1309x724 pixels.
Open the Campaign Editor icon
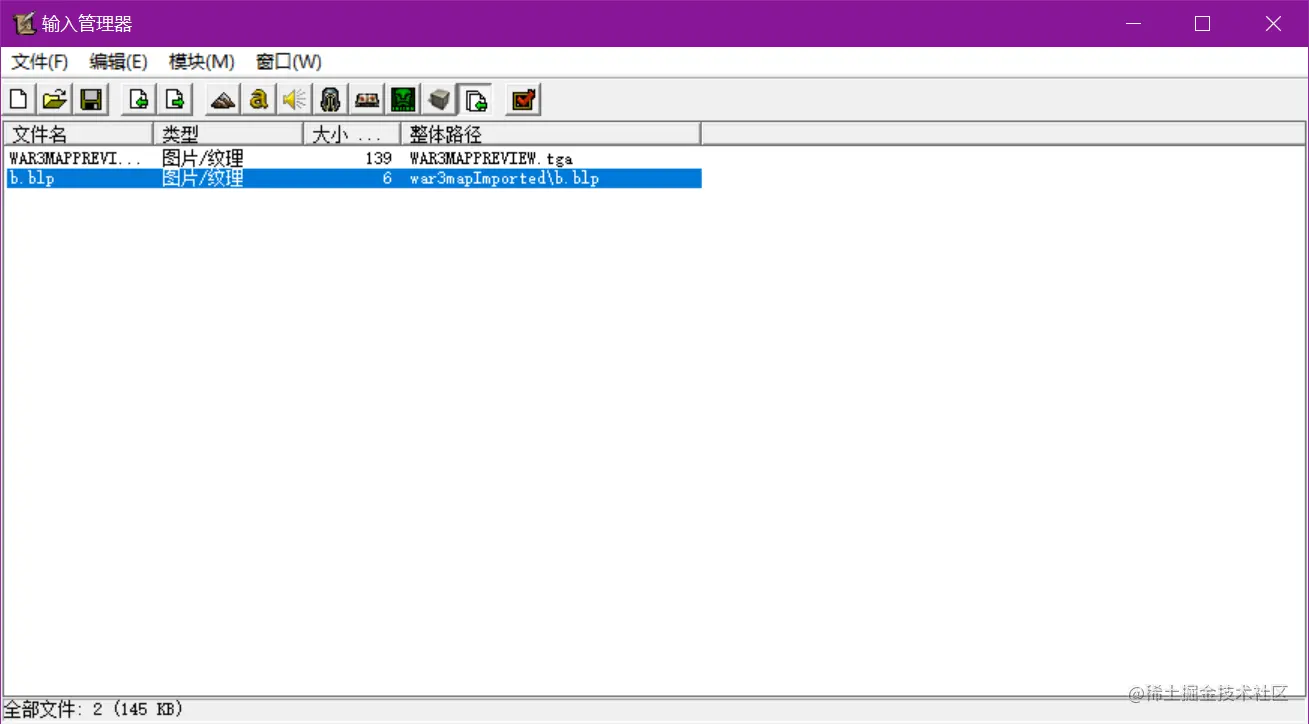point(367,99)
